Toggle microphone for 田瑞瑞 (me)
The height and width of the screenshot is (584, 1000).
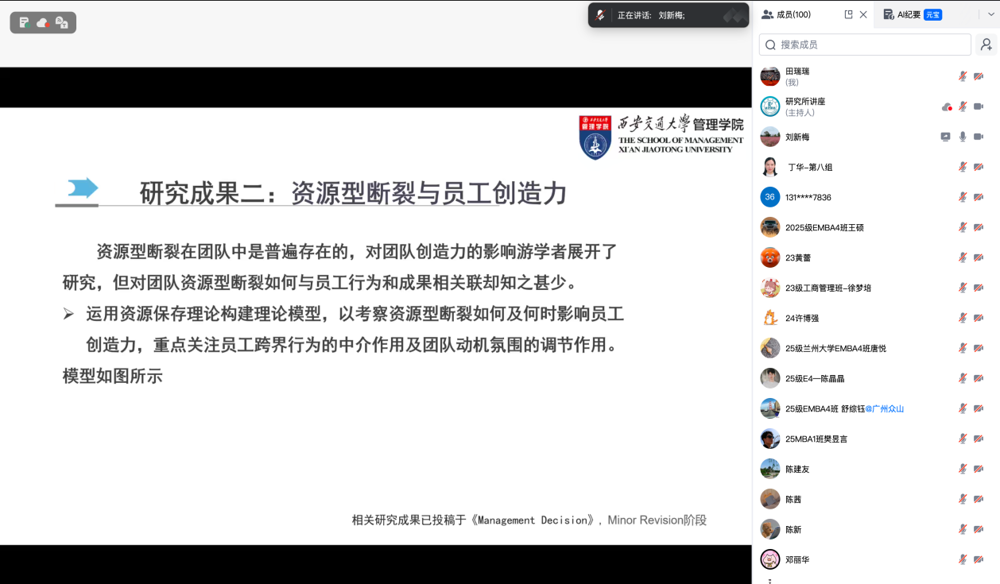pyautogui.click(x=963, y=77)
